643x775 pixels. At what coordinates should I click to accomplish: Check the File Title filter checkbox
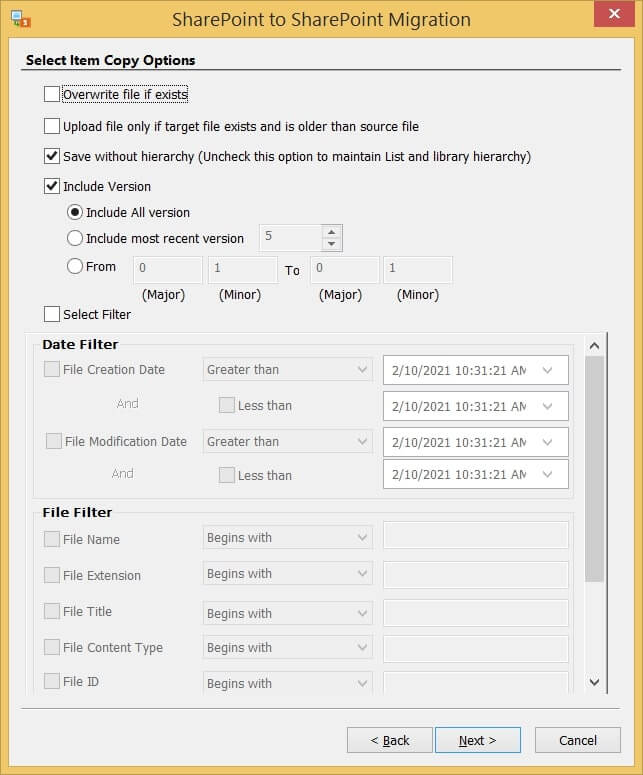click(52, 611)
